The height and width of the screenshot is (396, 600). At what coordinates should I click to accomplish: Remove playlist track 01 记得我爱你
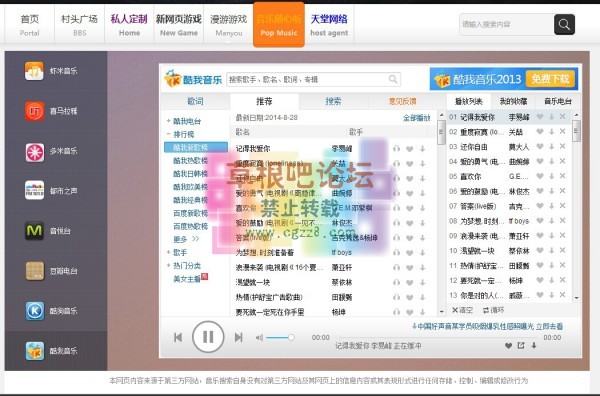click(x=562, y=117)
